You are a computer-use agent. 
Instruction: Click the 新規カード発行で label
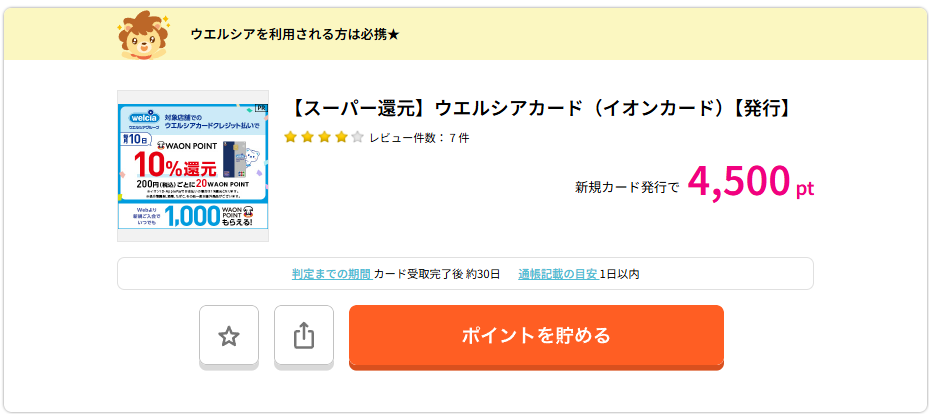627,188
